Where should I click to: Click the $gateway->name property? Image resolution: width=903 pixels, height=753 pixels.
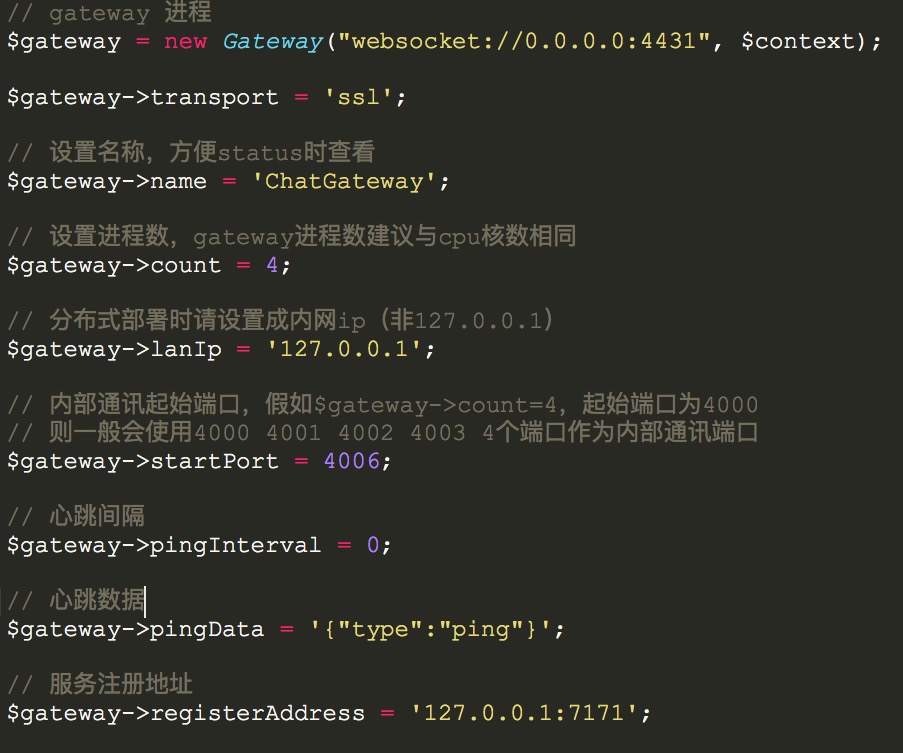click(107, 181)
